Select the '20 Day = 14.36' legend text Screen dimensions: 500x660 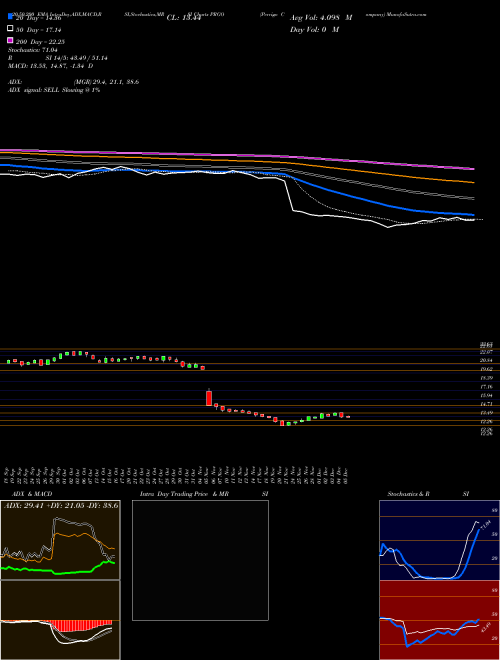(39, 18)
